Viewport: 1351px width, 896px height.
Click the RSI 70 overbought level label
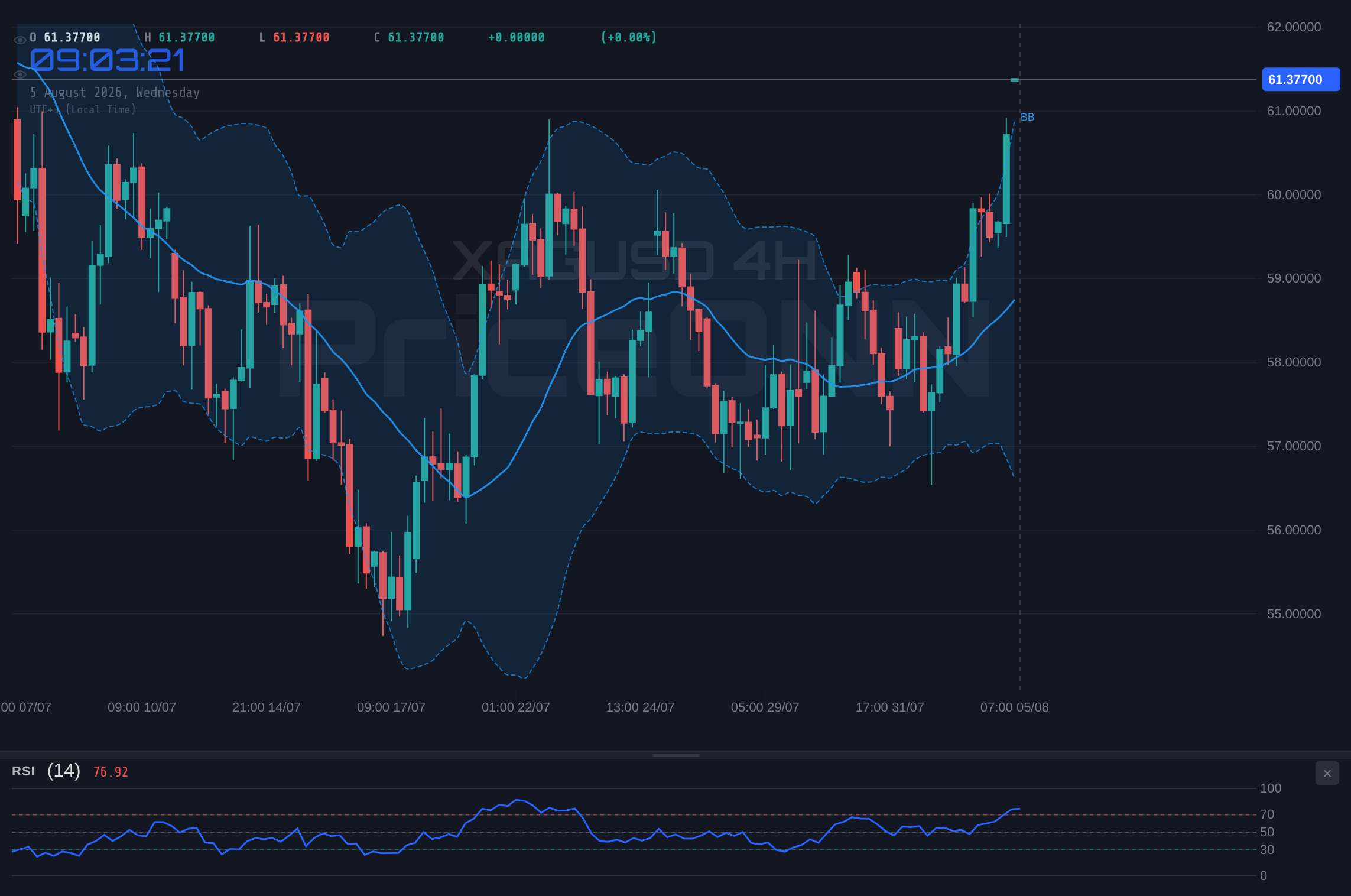tap(1266, 814)
